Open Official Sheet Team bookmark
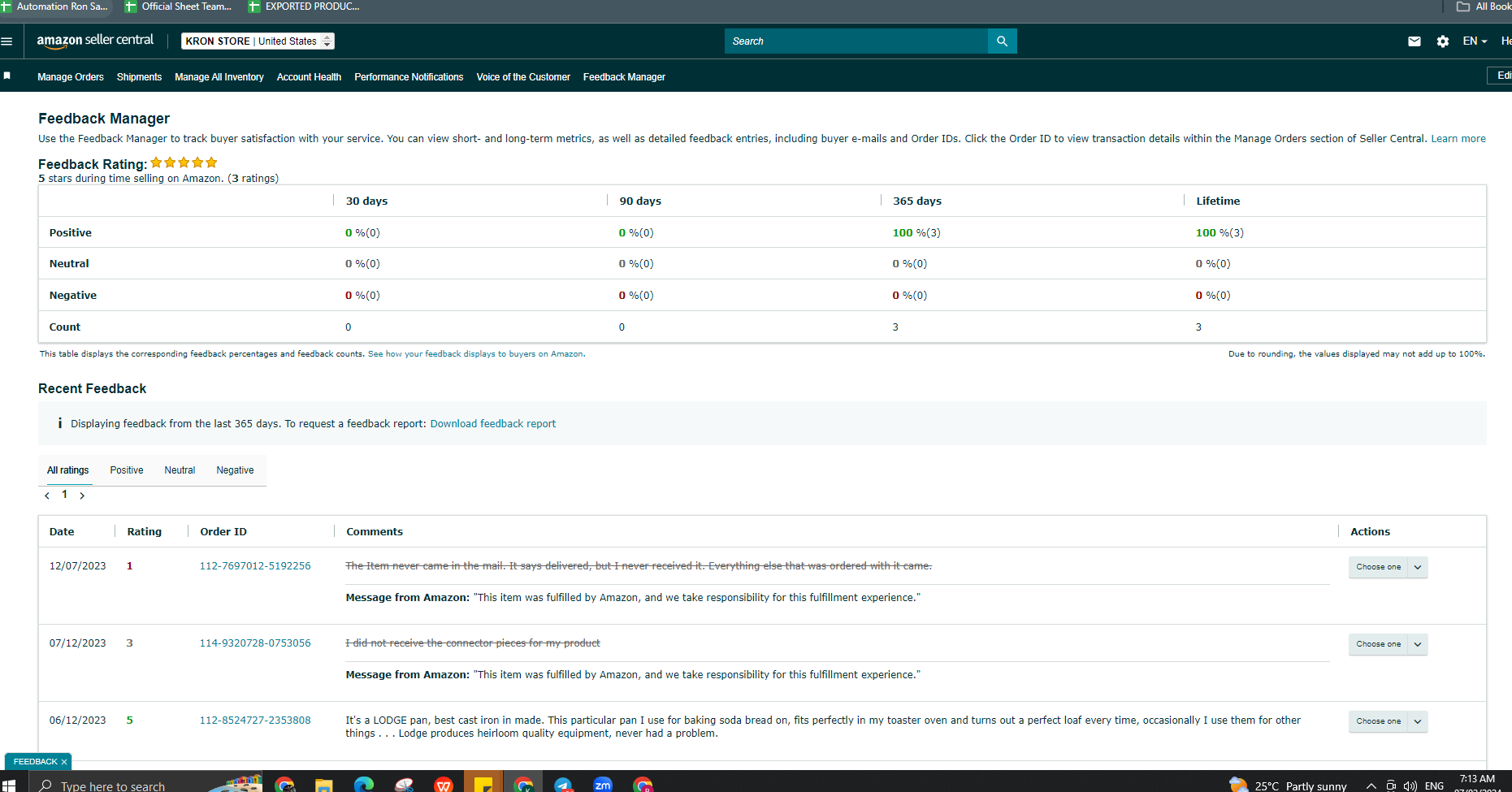Viewport: 1512px width, 792px height. (x=179, y=6)
